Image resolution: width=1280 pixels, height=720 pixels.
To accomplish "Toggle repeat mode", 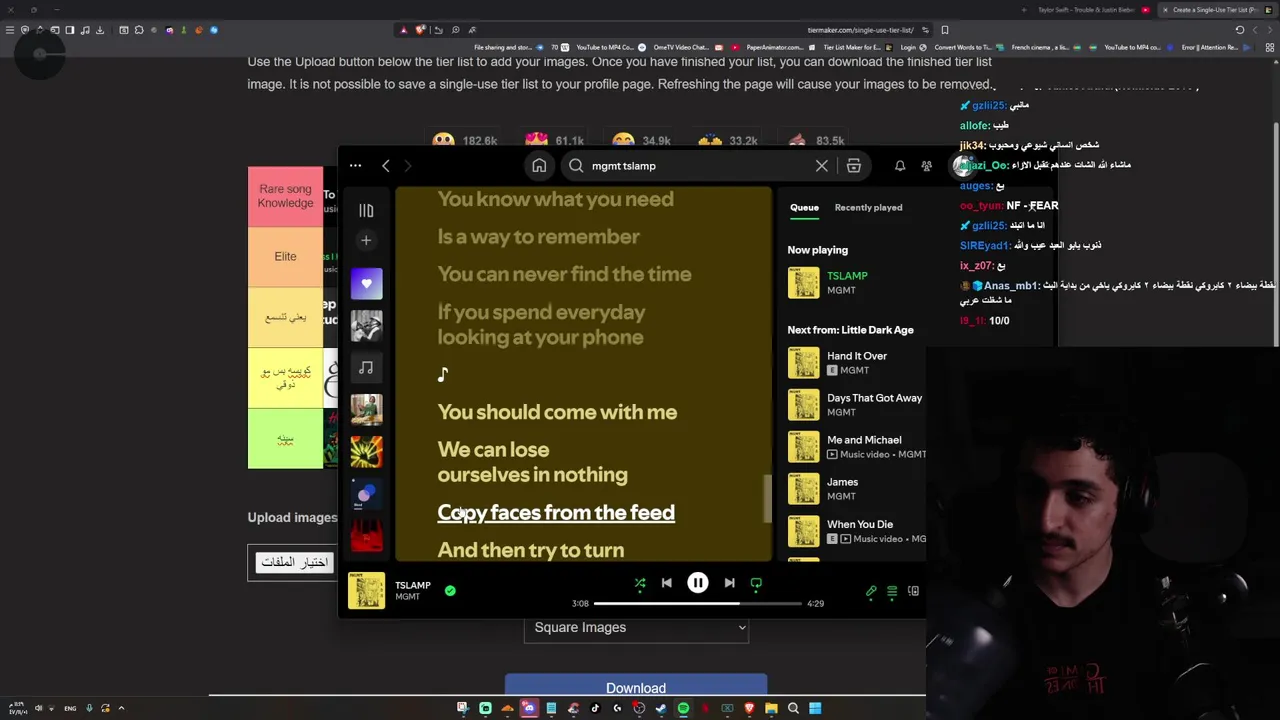I will pyautogui.click(x=756, y=583).
